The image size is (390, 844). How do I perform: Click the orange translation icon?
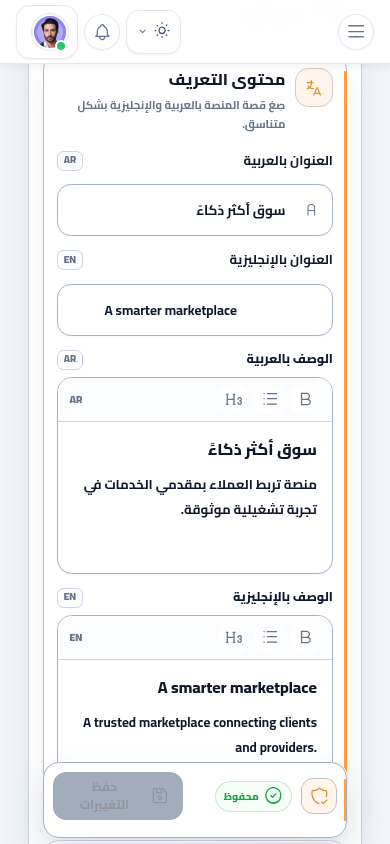(x=314, y=87)
